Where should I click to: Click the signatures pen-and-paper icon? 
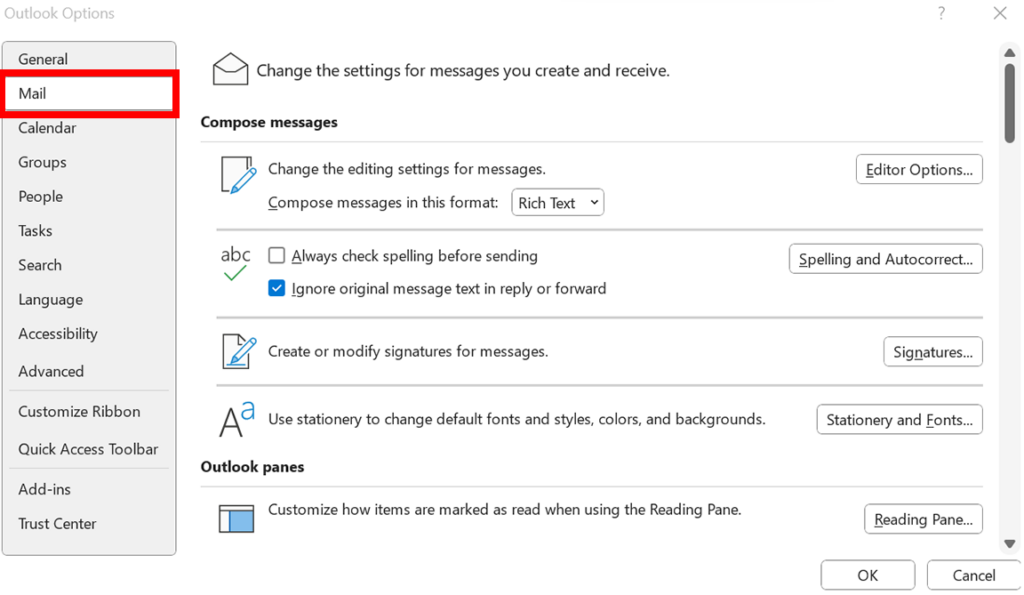[235, 351]
